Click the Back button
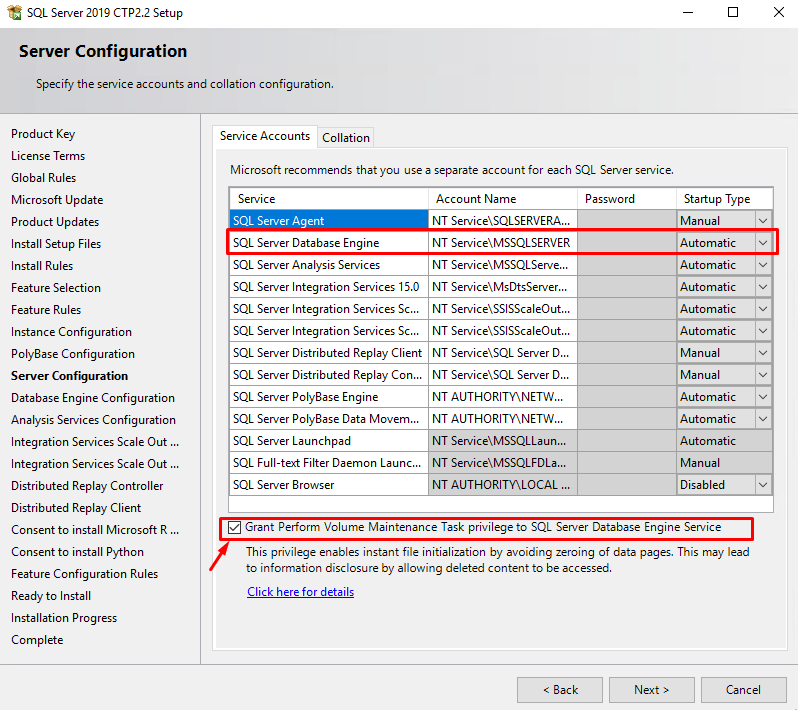Viewport: 798px width, 710px height. tap(560, 690)
